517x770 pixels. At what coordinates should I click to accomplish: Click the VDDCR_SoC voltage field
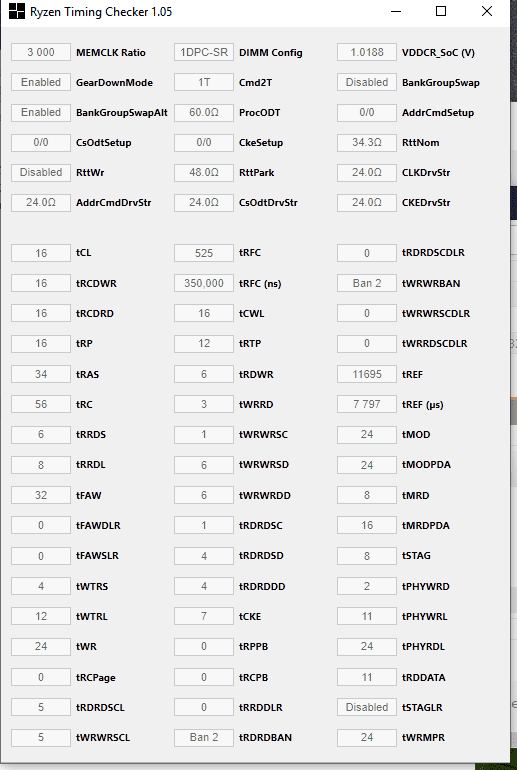(x=367, y=53)
